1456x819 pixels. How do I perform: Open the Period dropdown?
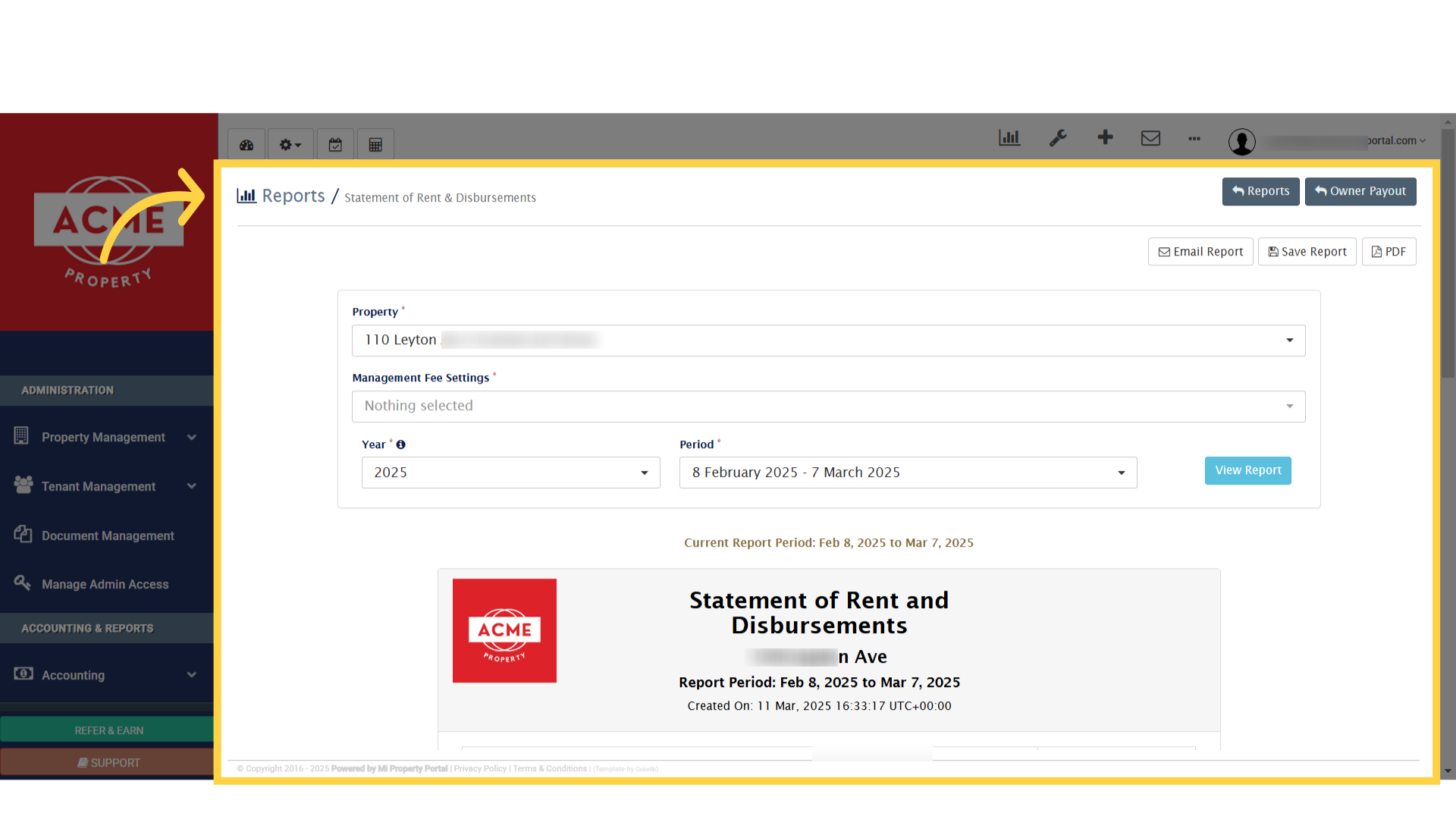pyautogui.click(x=907, y=472)
